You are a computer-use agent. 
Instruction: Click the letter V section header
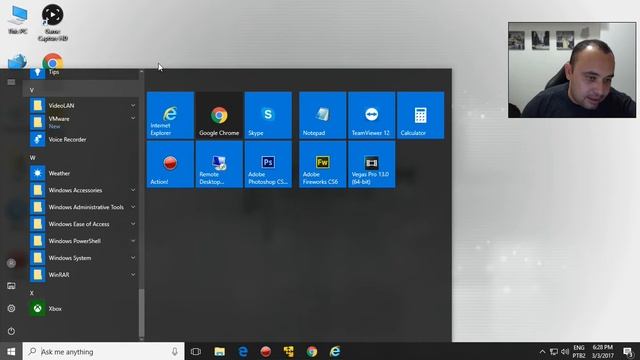tap(32, 90)
